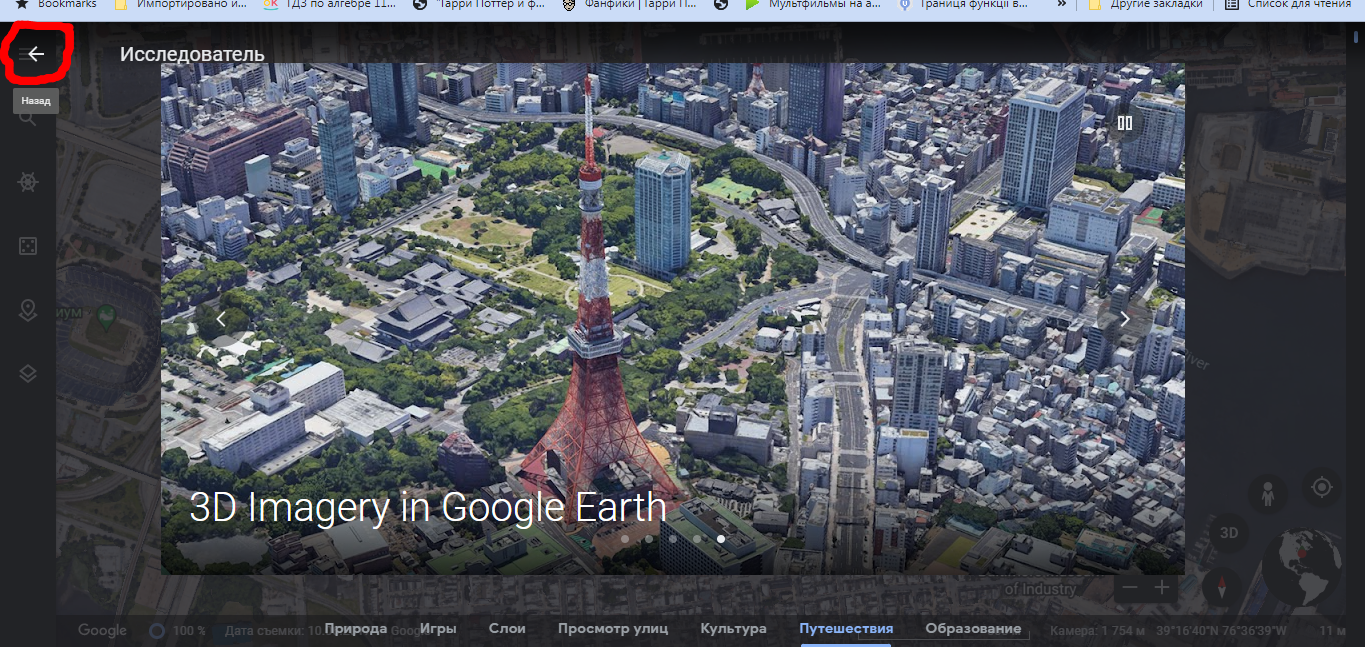
Task: Open Список для чтения reading list
Action: 1288,4
